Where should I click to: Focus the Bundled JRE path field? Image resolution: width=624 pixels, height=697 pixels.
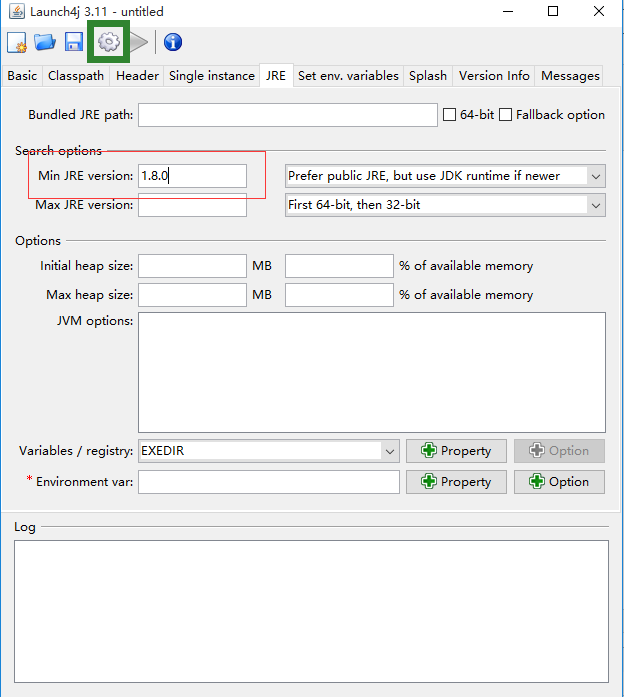[x=288, y=115]
